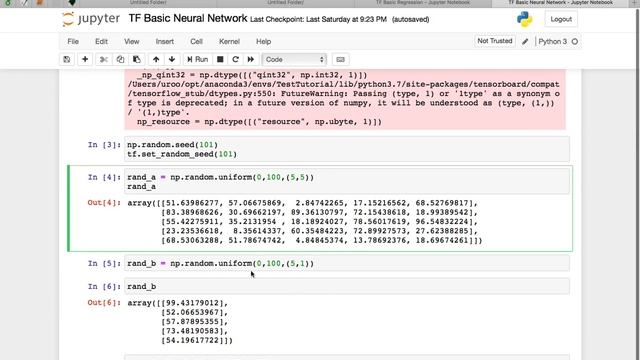Click the pencil edit icon beside Not Trusted
The width and height of the screenshot is (640, 360).
pos(525,42)
